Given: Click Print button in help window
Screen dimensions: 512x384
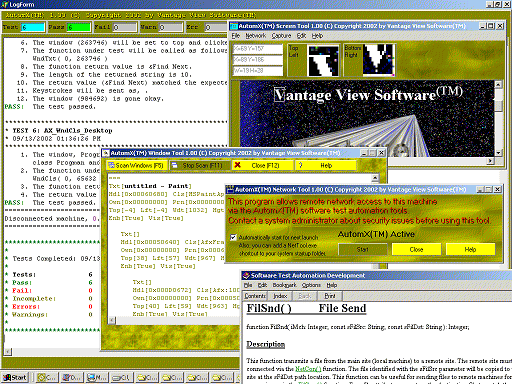Looking at the screenshot, I should (330, 296).
